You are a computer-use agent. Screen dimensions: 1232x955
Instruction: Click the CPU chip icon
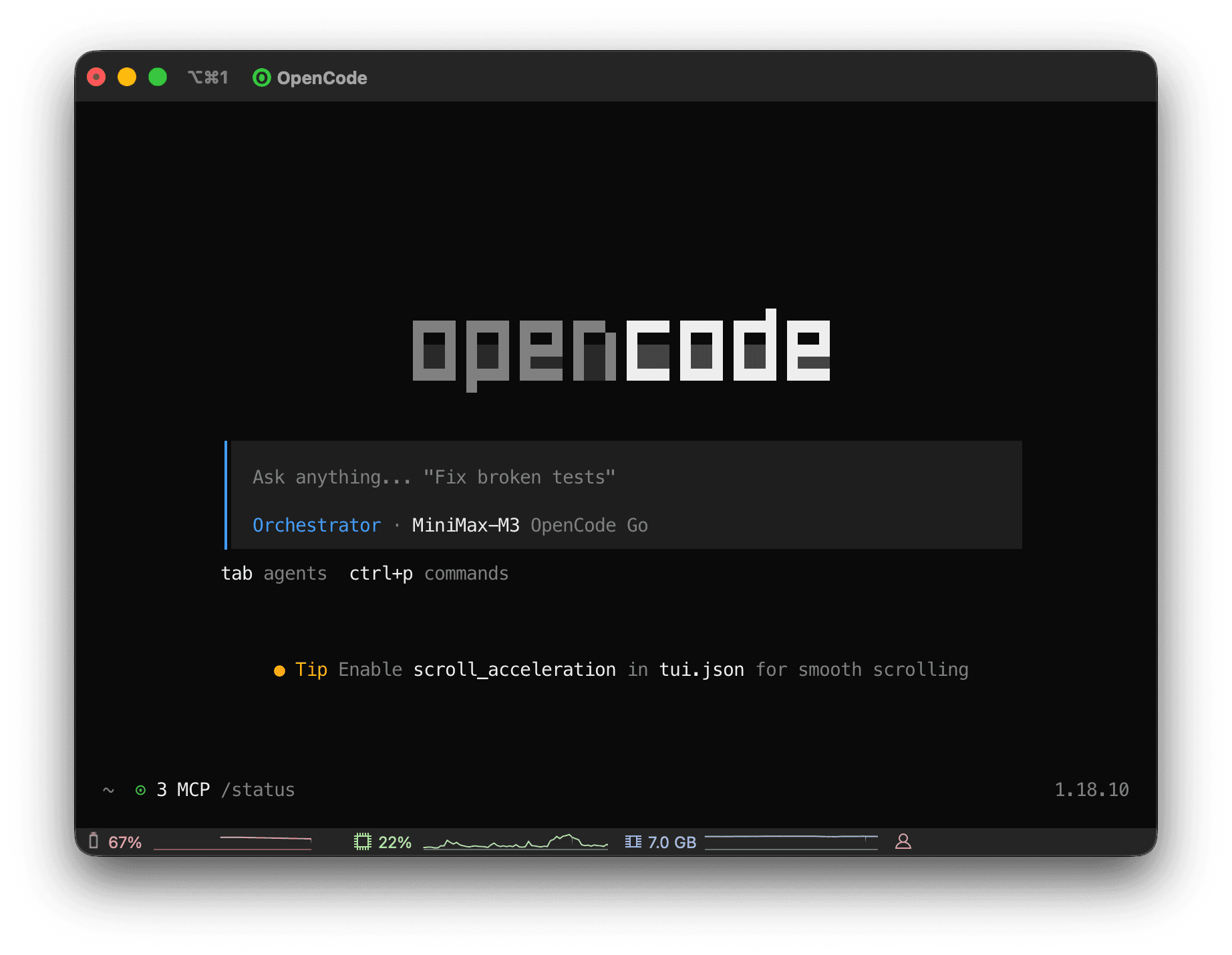click(x=363, y=841)
